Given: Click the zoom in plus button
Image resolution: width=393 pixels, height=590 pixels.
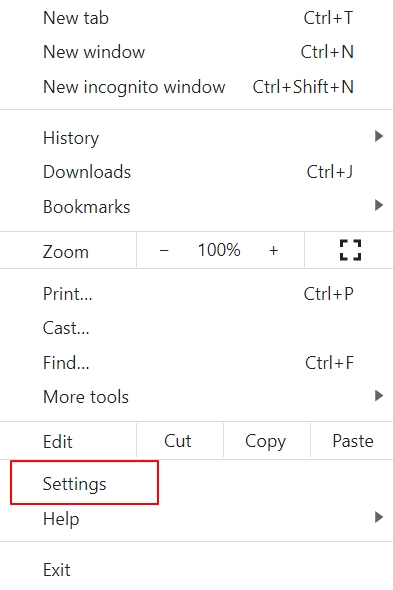Looking at the screenshot, I should tap(274, 250).
